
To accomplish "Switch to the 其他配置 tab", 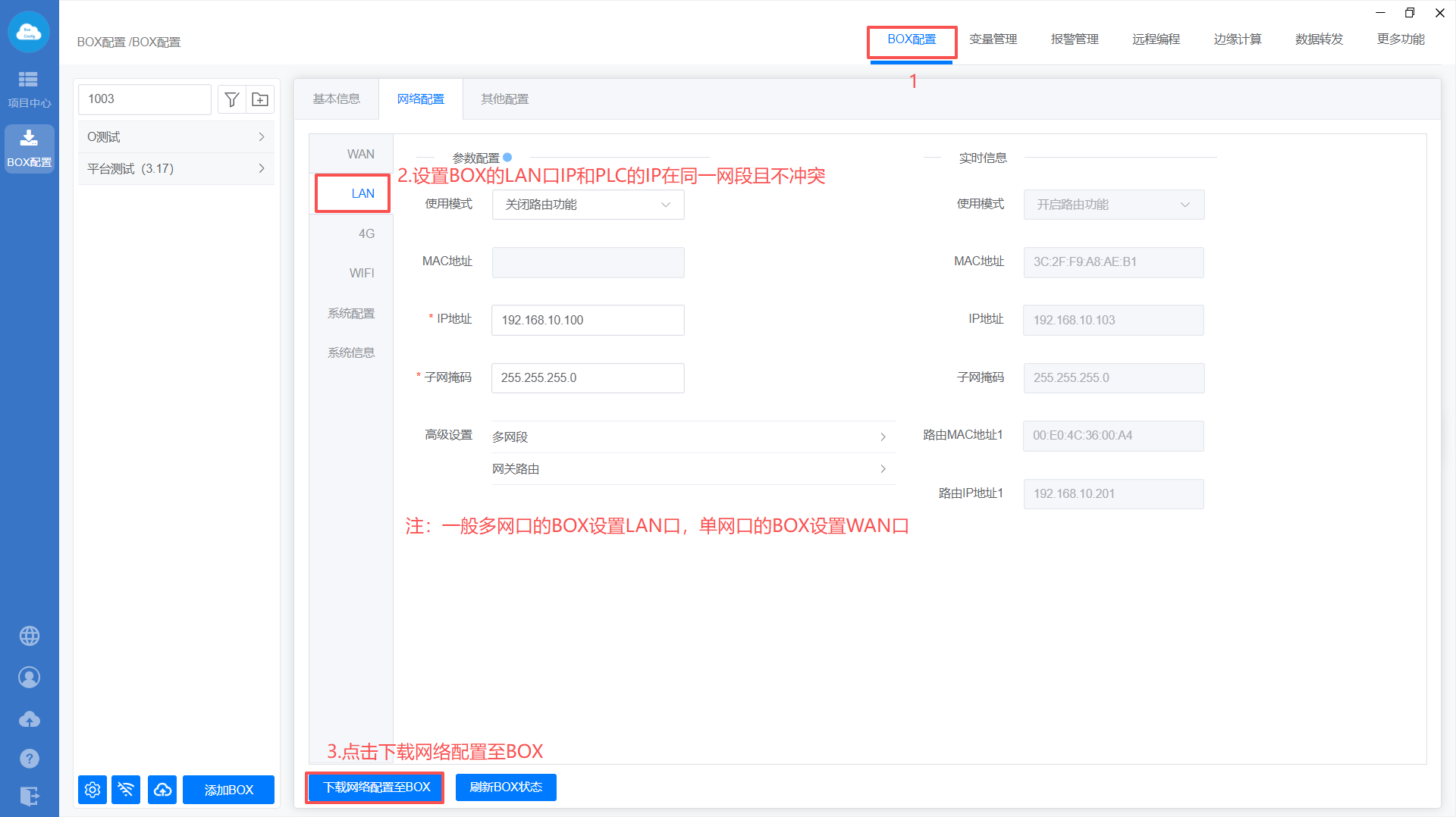I will (x=504, y=99).
